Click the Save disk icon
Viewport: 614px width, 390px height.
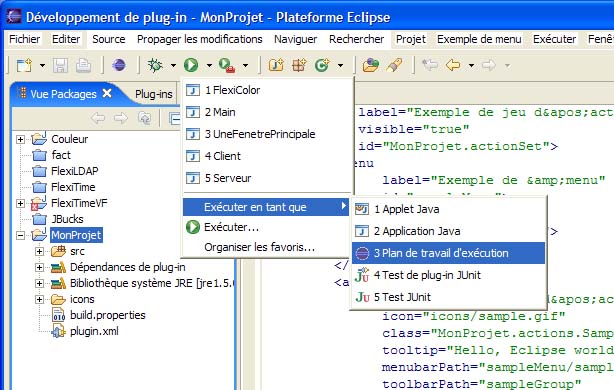coord(60,65)
